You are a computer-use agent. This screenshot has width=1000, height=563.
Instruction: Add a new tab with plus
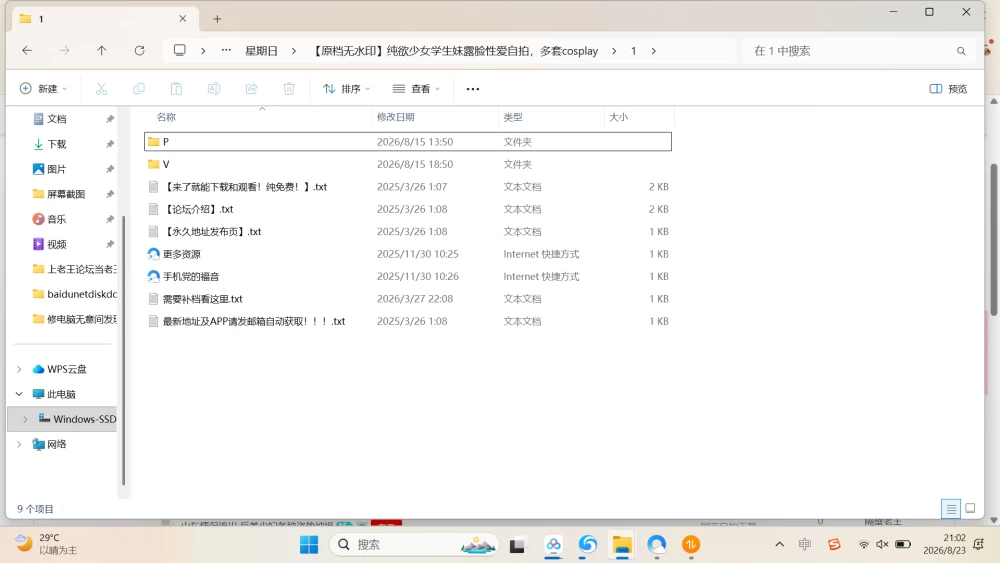pos(217,19)
